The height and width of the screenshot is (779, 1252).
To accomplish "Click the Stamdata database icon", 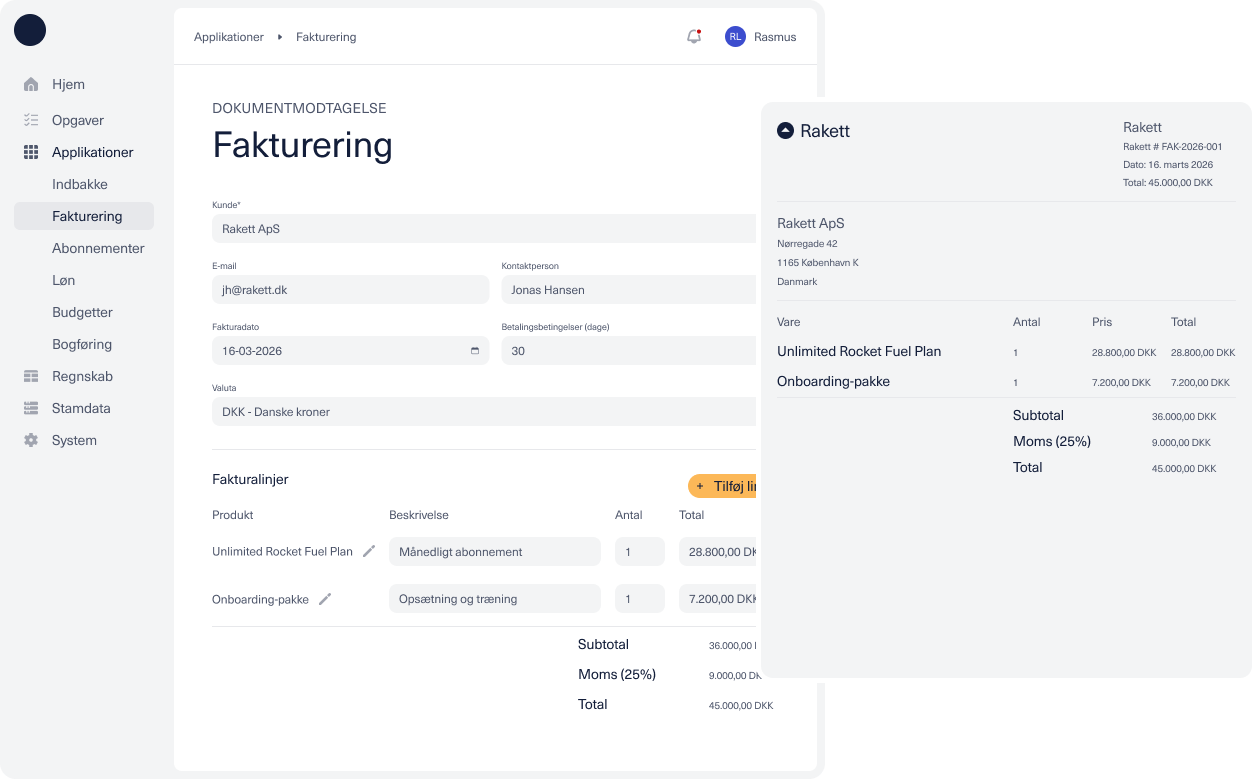I will click(31, 408).
